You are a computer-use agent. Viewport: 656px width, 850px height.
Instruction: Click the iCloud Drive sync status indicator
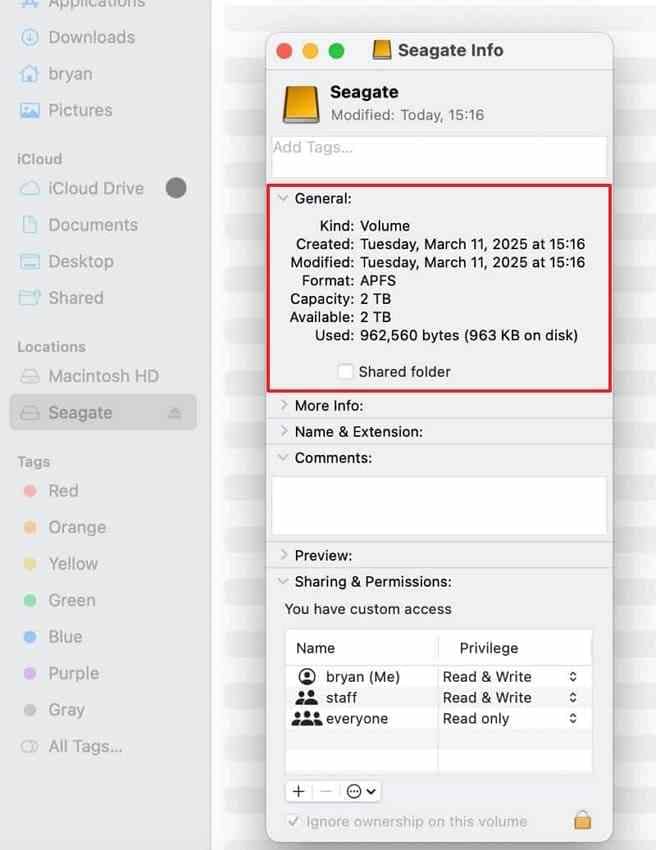[x=176, y=188]
